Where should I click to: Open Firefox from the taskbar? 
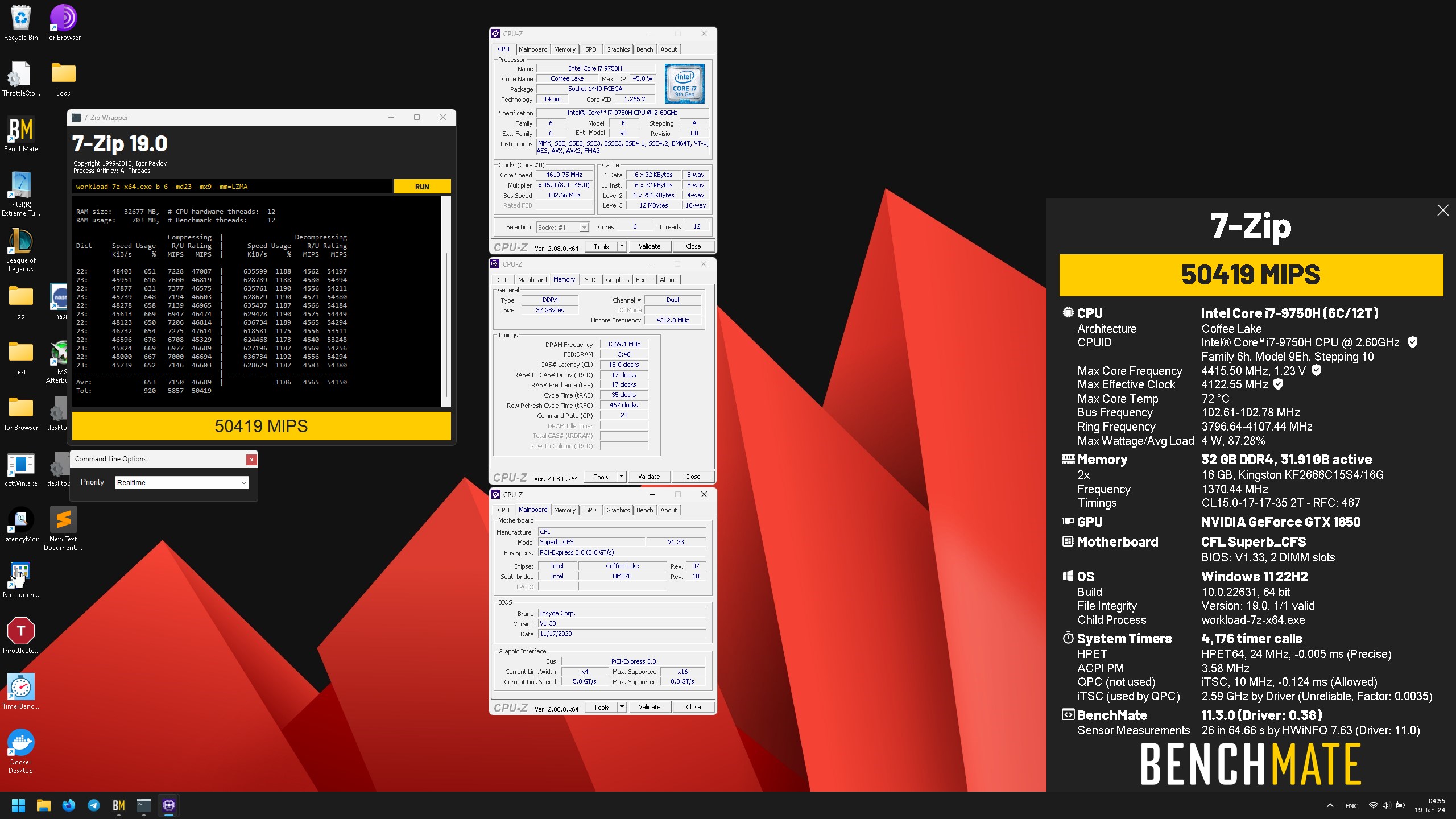pos(69,805)
